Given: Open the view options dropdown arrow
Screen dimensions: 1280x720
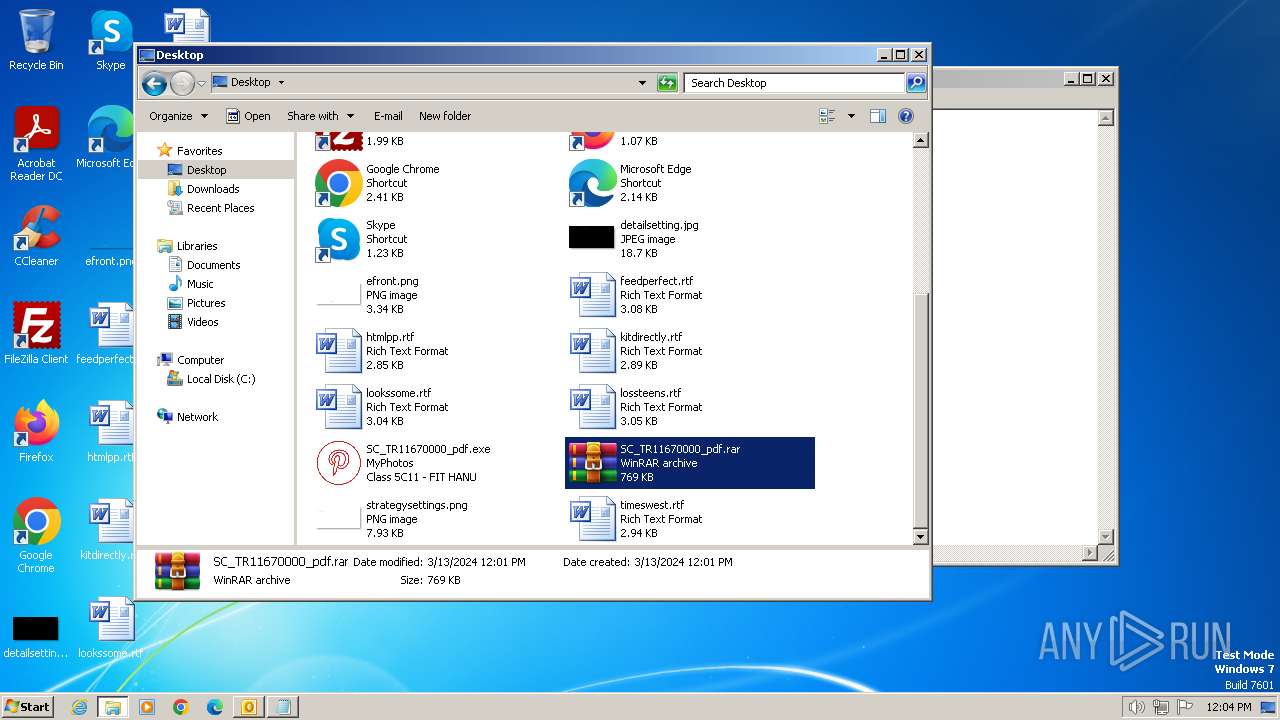Looking at the screenshot, I should [851, 116].
